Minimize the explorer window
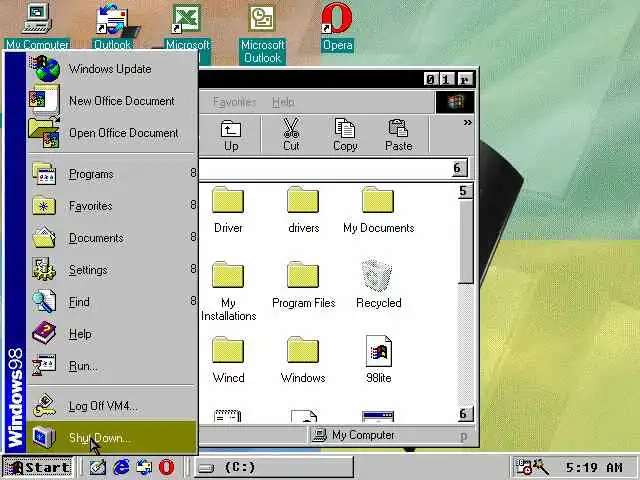The image size is (640, 480). coord(431,79)
